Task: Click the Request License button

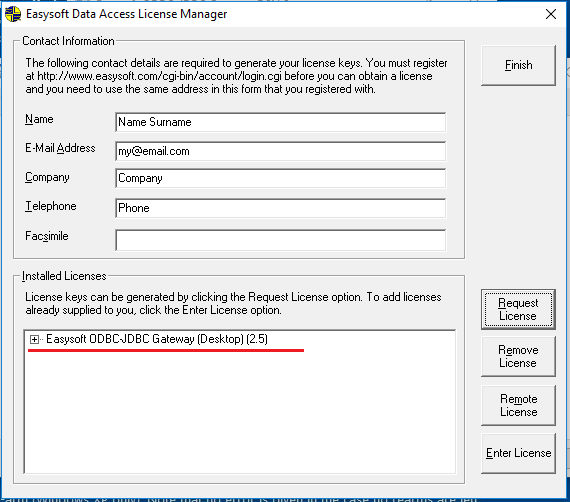Action: [x=518, y=309]
